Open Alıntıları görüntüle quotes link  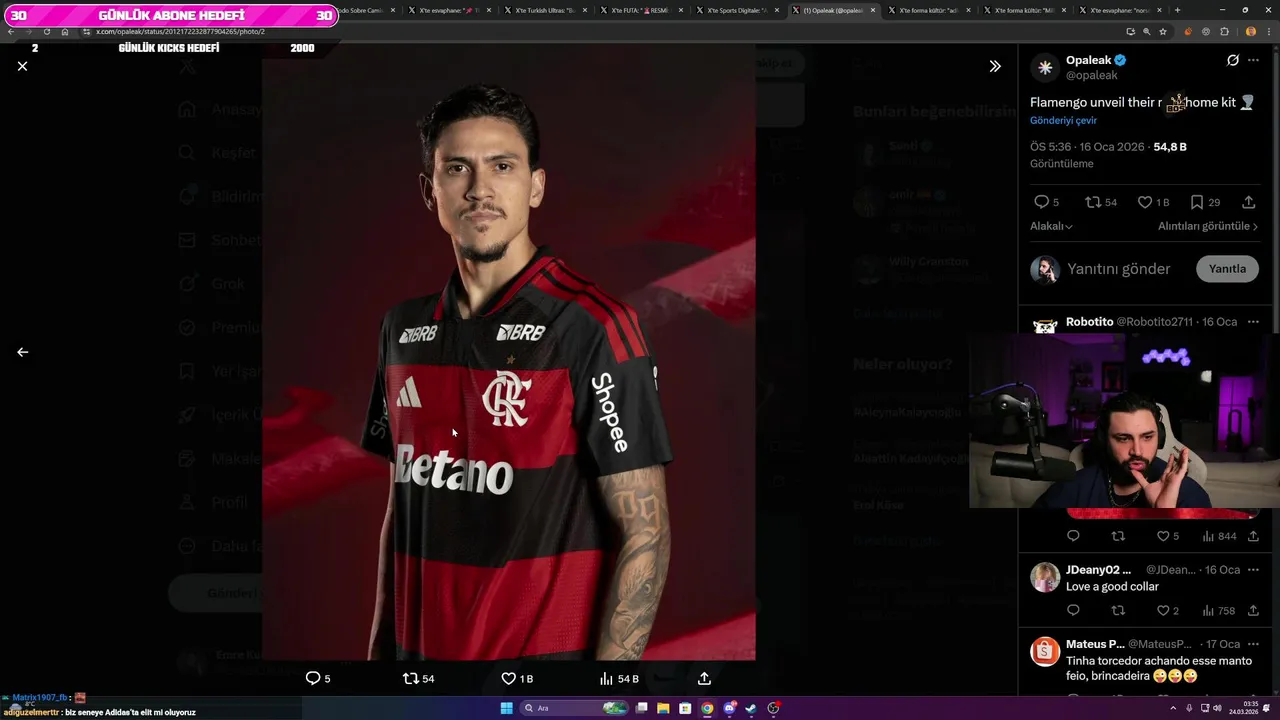(x=1208, y=226)
